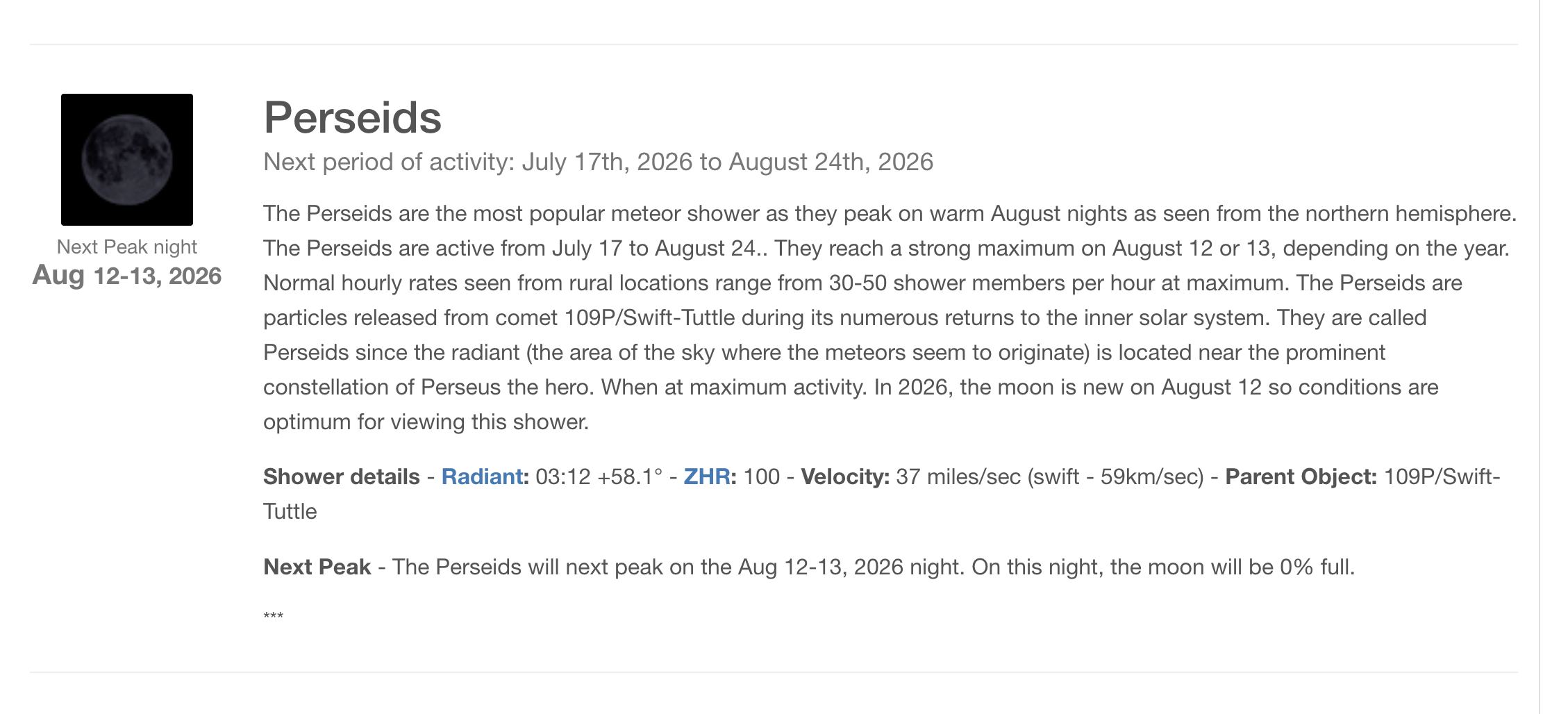The width and height of the screenshot is (1568, 714).
Task: Click the radiant coordinates 03:12 +58.1°
Action: (x=599, y=477)
